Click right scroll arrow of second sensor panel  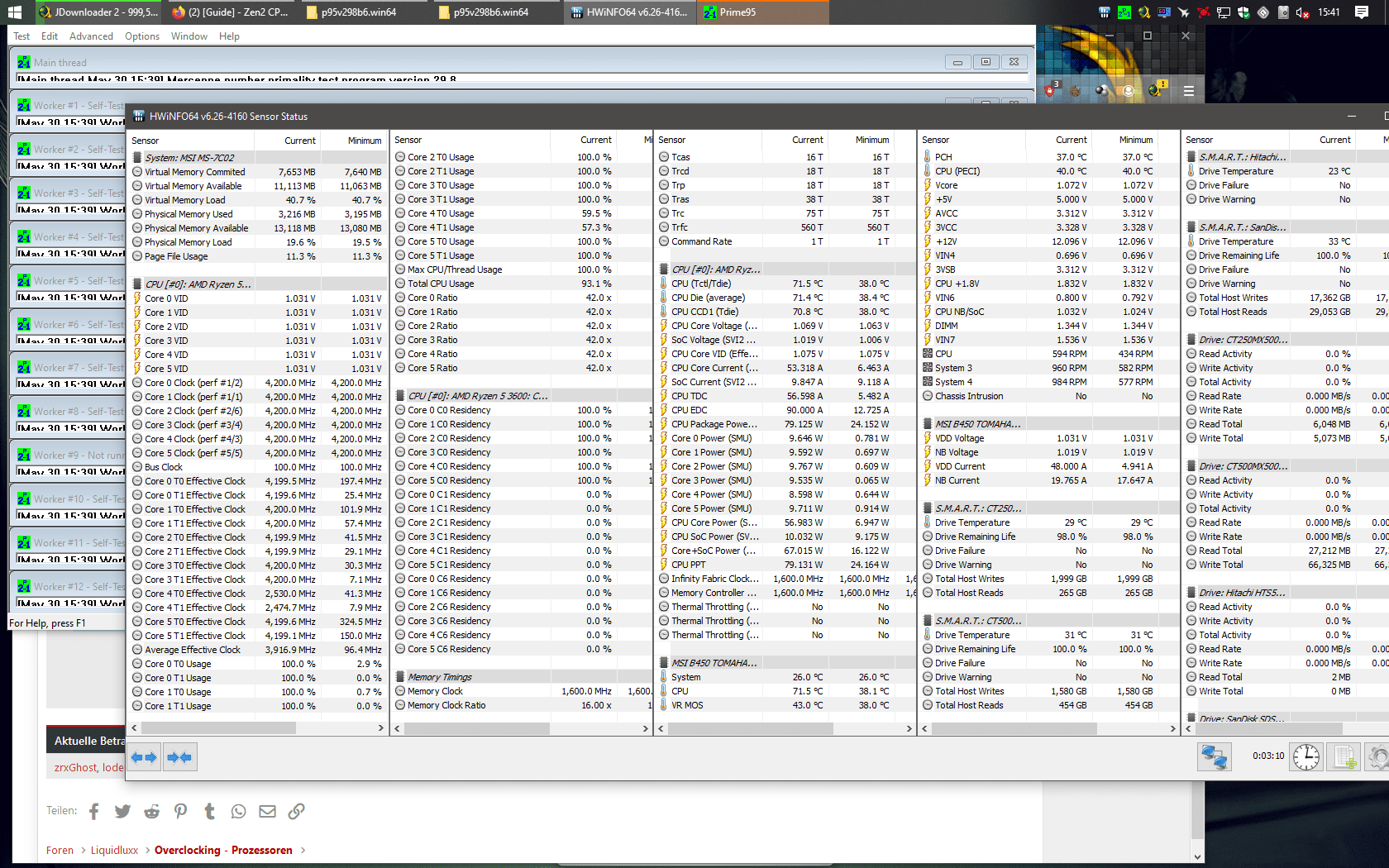(x=646, y=728)
